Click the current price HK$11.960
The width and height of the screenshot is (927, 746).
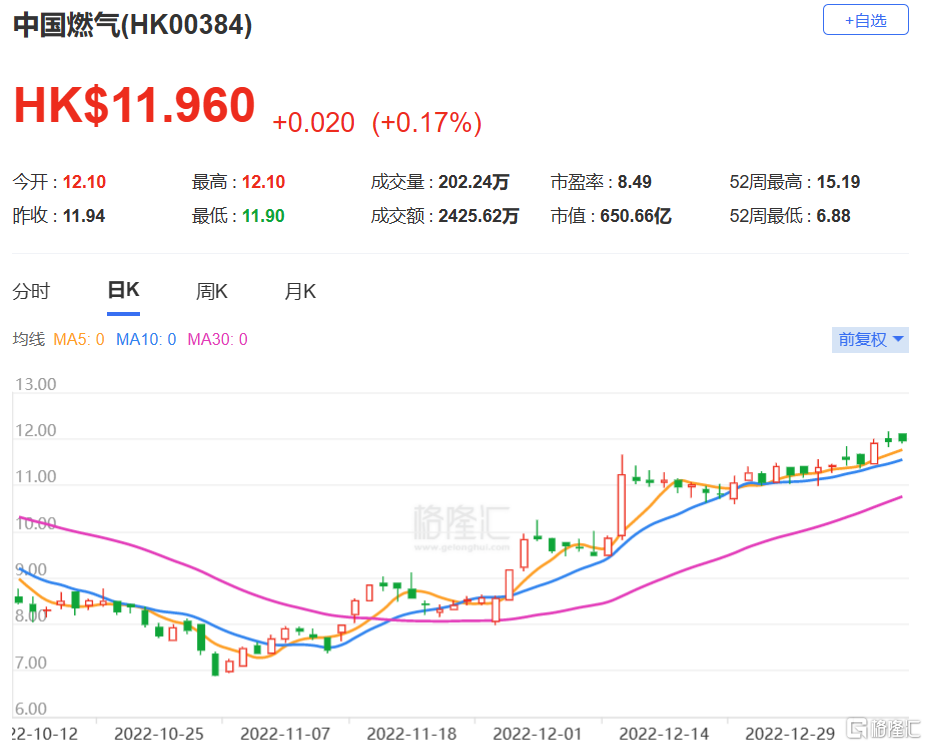[x=135, y=105]
